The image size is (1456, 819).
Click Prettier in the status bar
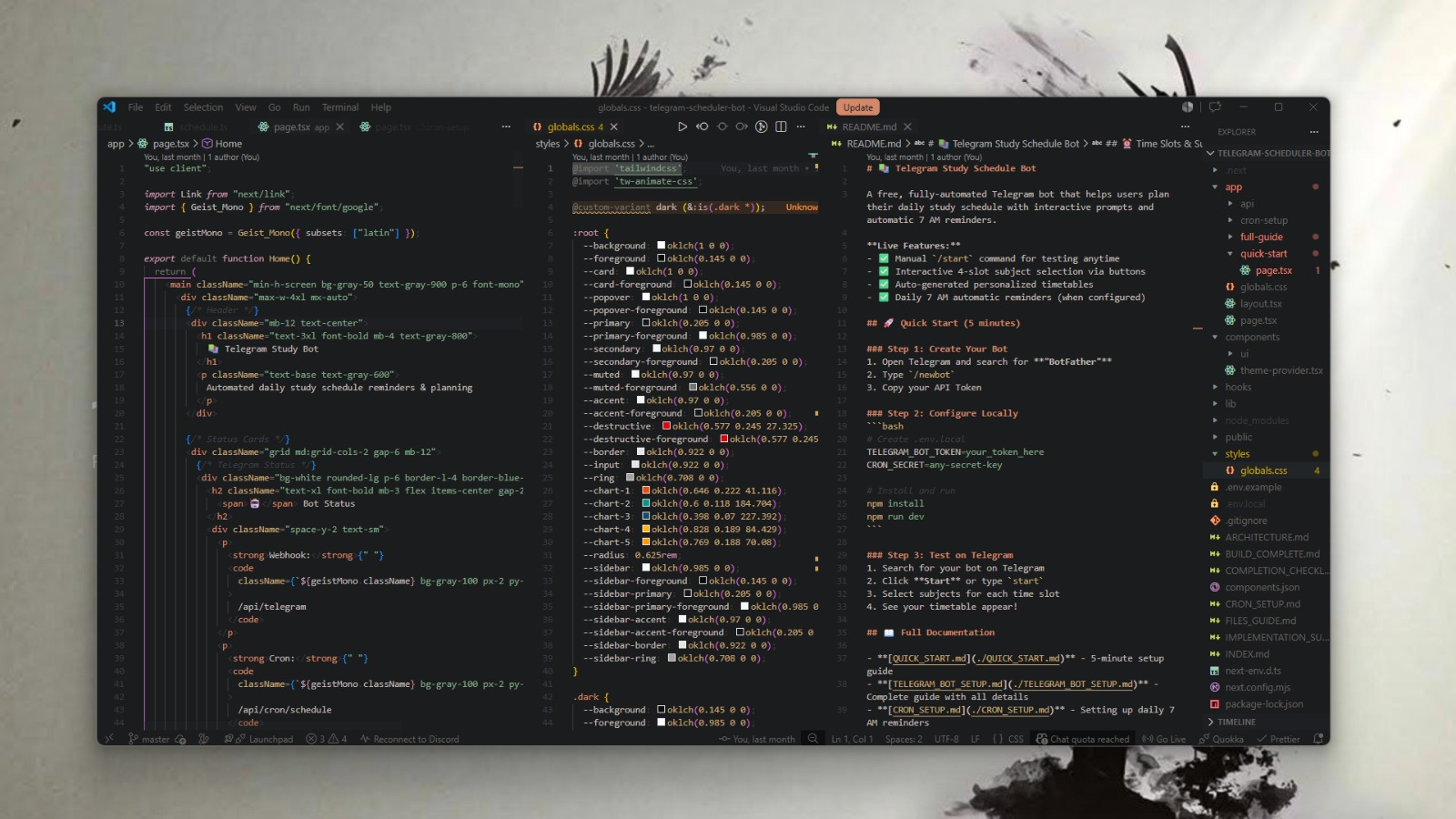(1279, 739)
